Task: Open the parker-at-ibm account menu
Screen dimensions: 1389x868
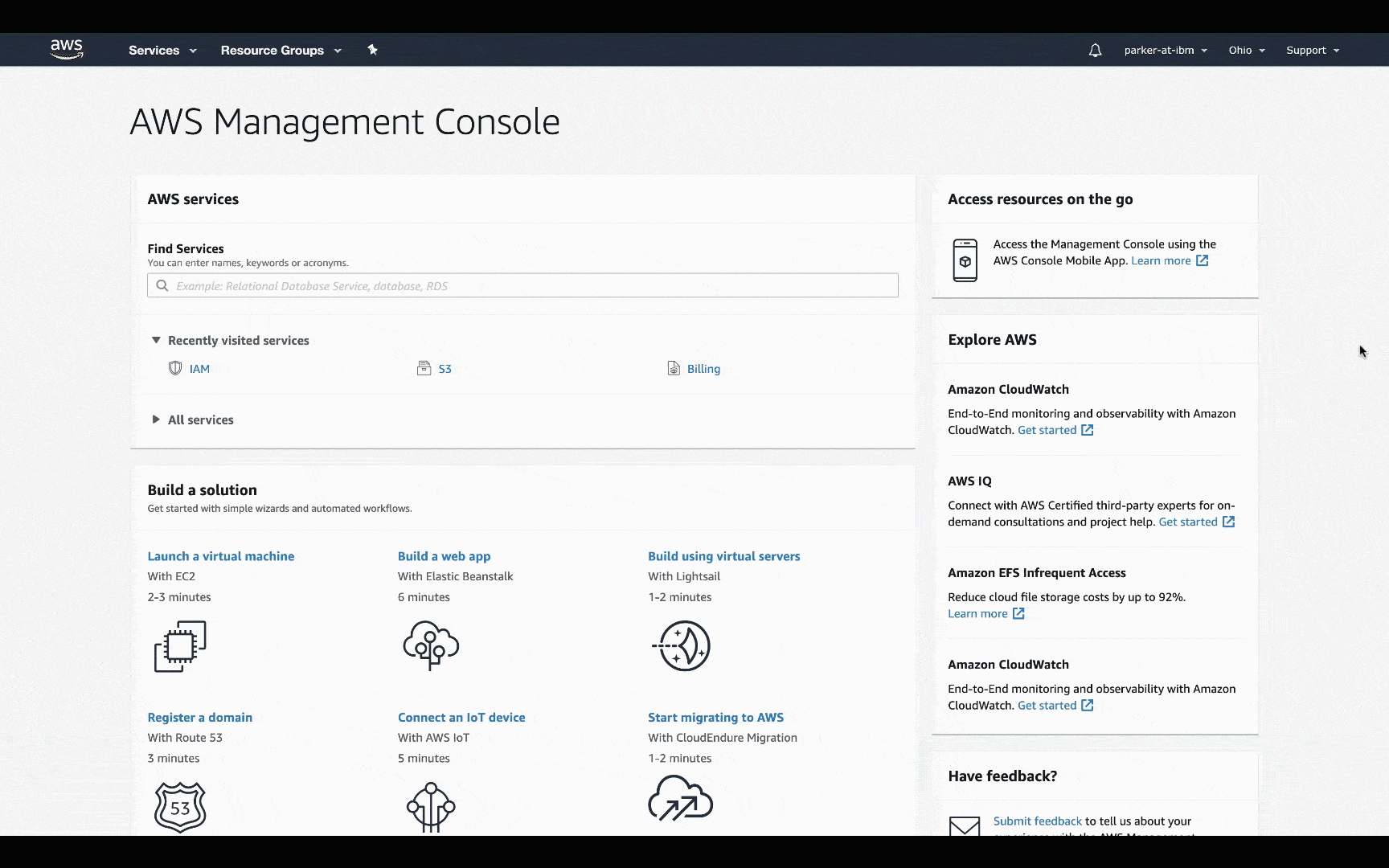Action: (1166, 50)
